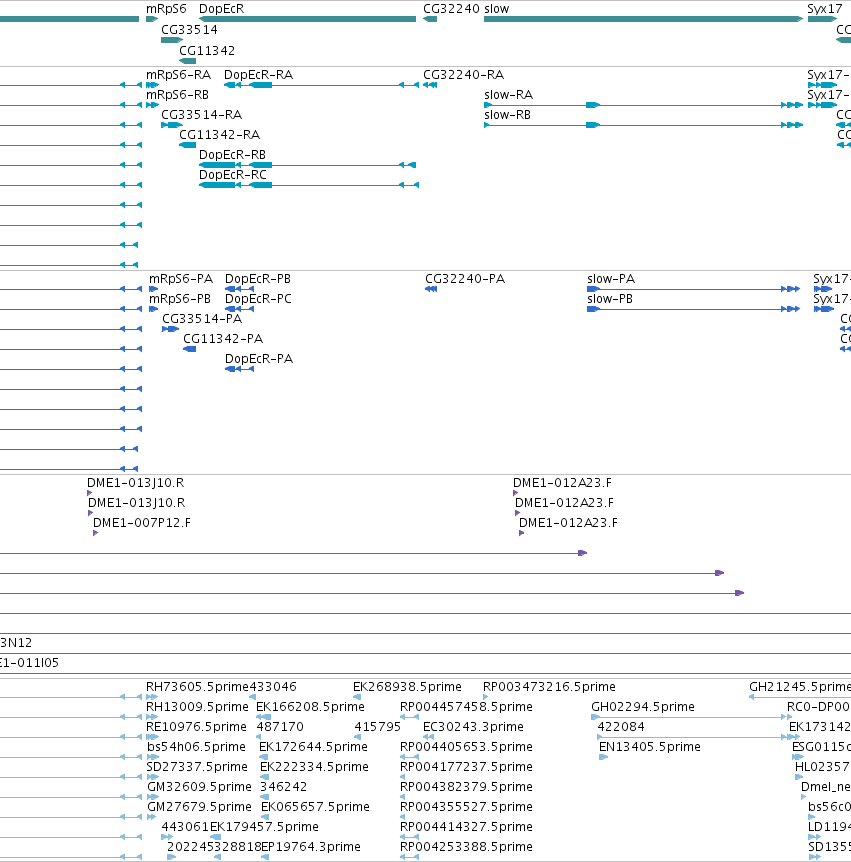
Task: Click the DopEcR-PA protein label
Action: [259, 359]
